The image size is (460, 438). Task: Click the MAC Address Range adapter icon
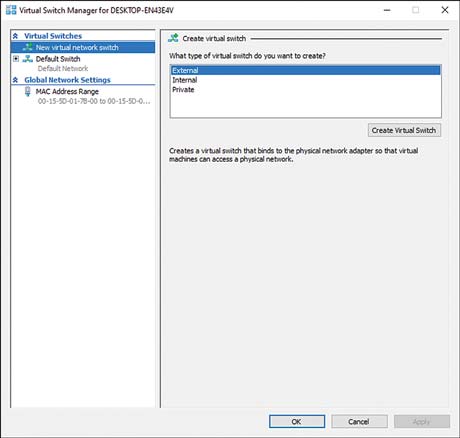click(28, 91)
